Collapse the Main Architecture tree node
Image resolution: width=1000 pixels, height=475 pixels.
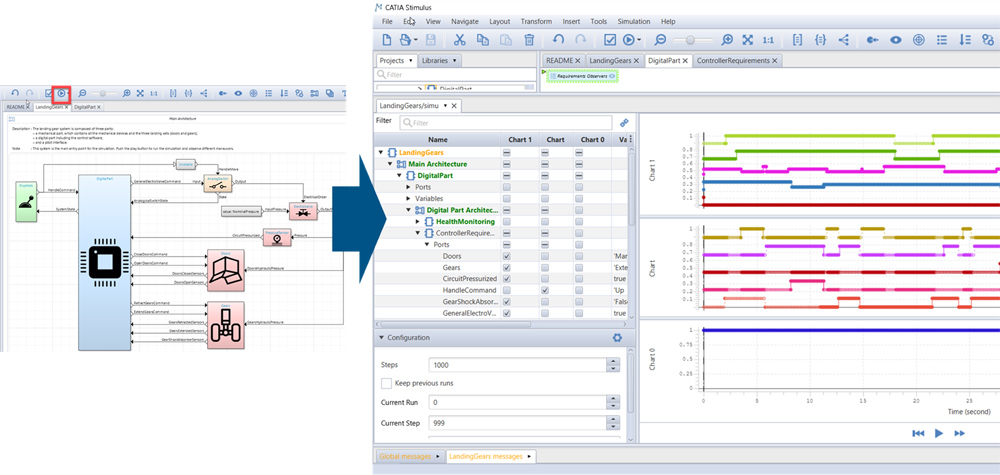pos(390,164)
